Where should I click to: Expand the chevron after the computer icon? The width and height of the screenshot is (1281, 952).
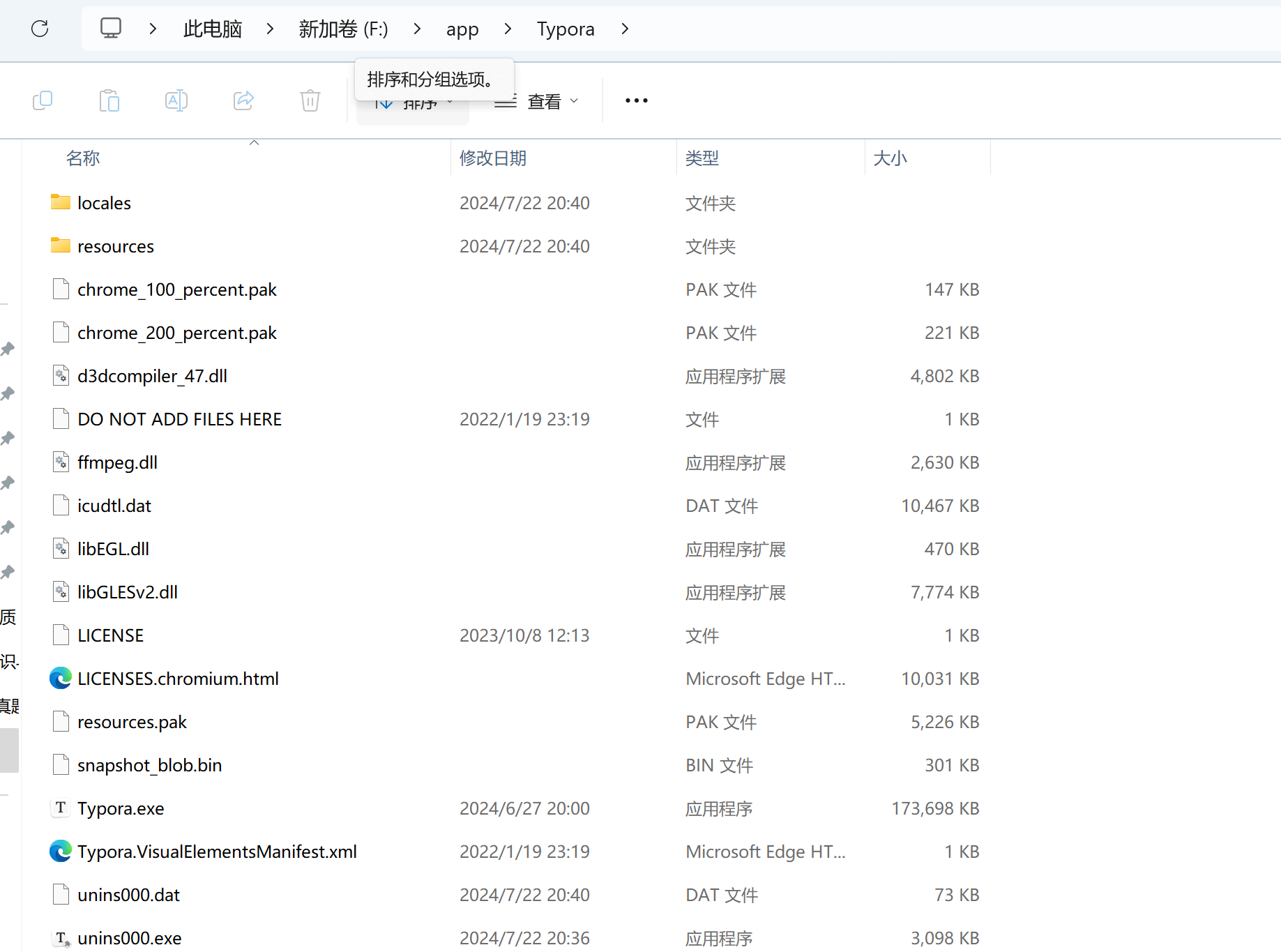click(x=153, y=29)
